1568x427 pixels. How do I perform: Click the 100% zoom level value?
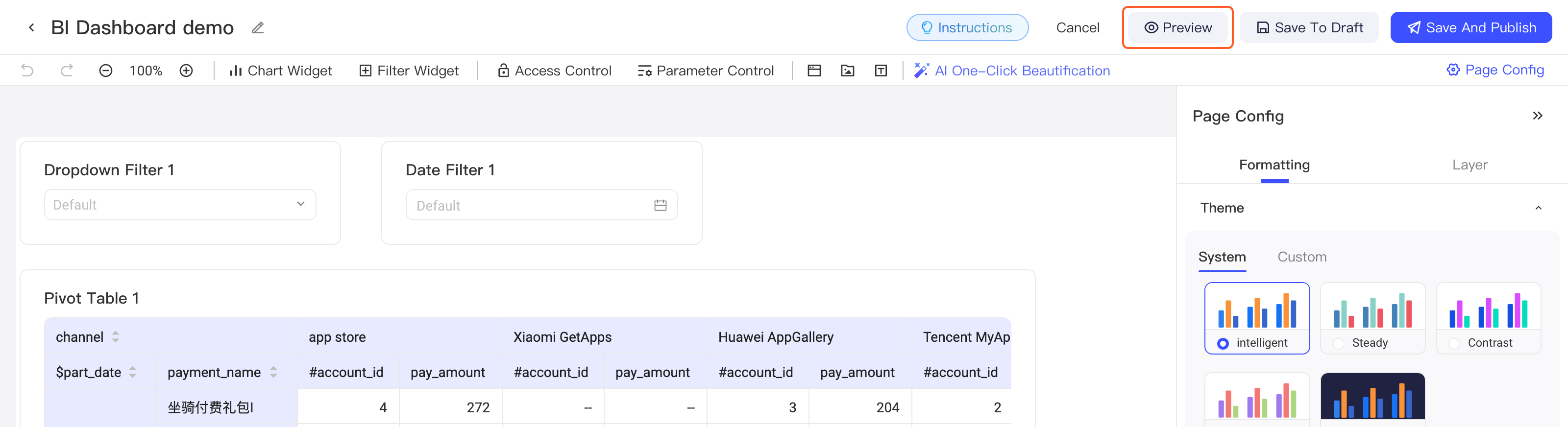146,71
